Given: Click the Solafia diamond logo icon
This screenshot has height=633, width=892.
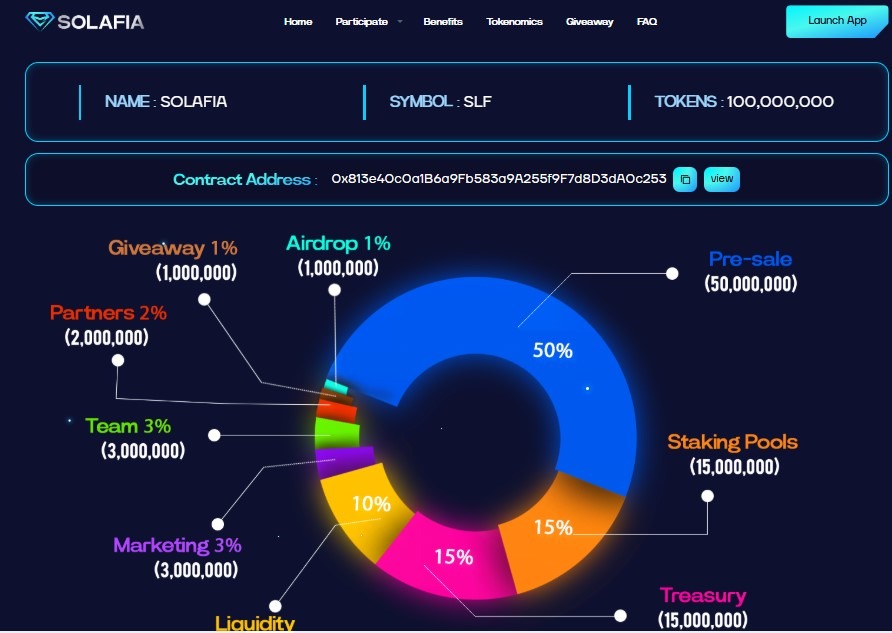Looking at the screenshot, I should 40,21.
